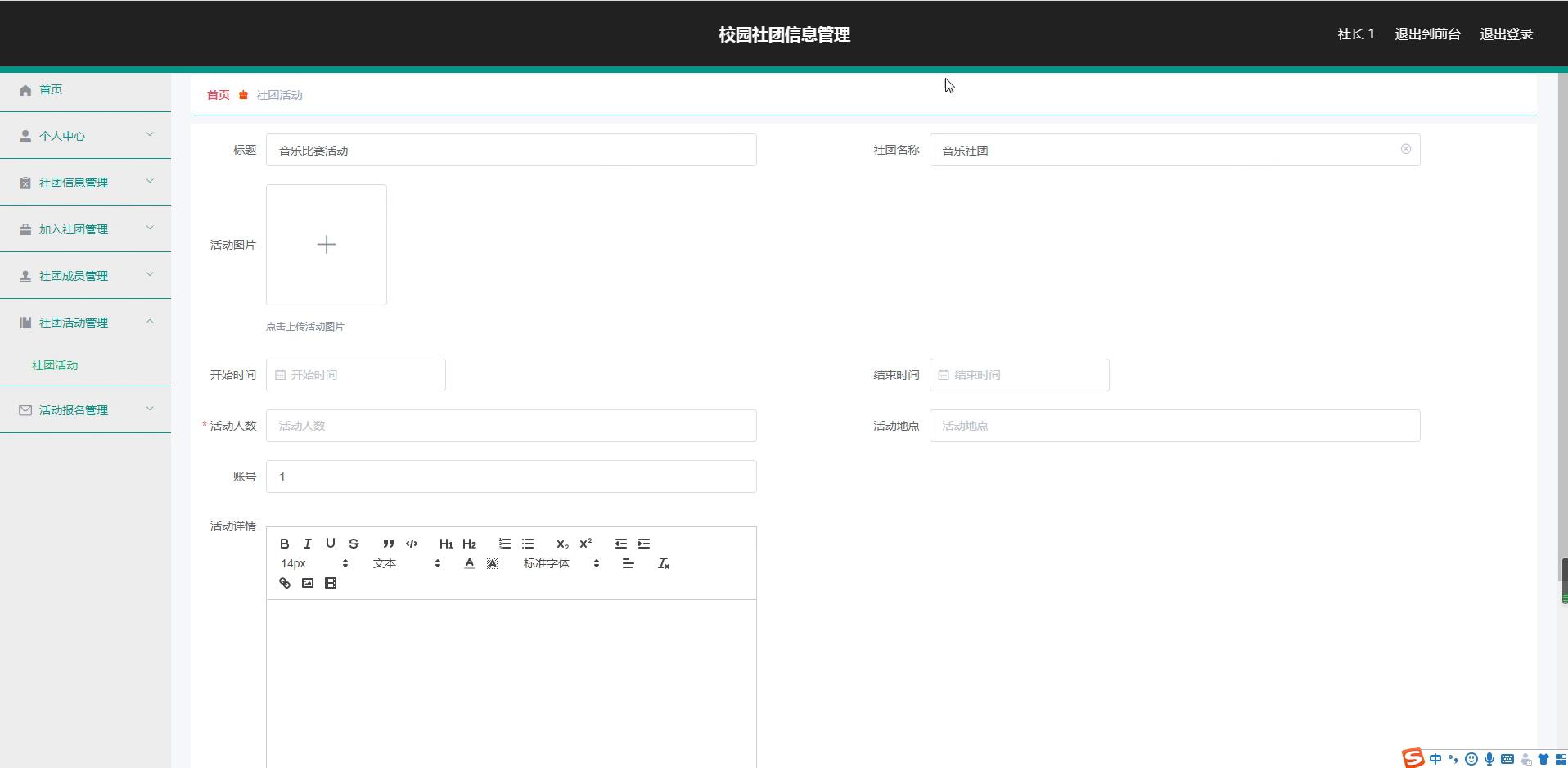Click 退出登录 to log out

tap(1506, 34)
